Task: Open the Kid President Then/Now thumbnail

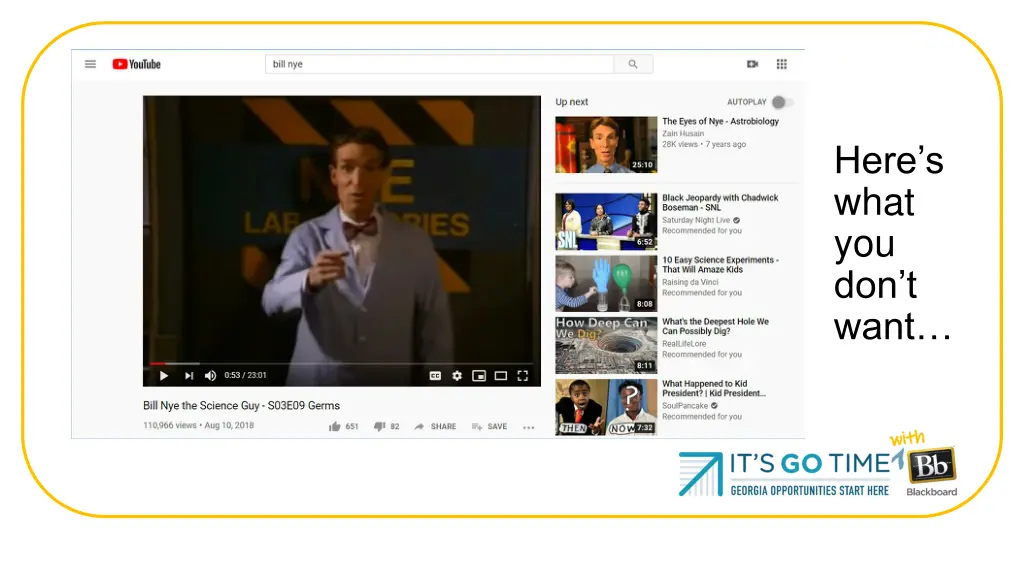Action: [x=606, y=408]
